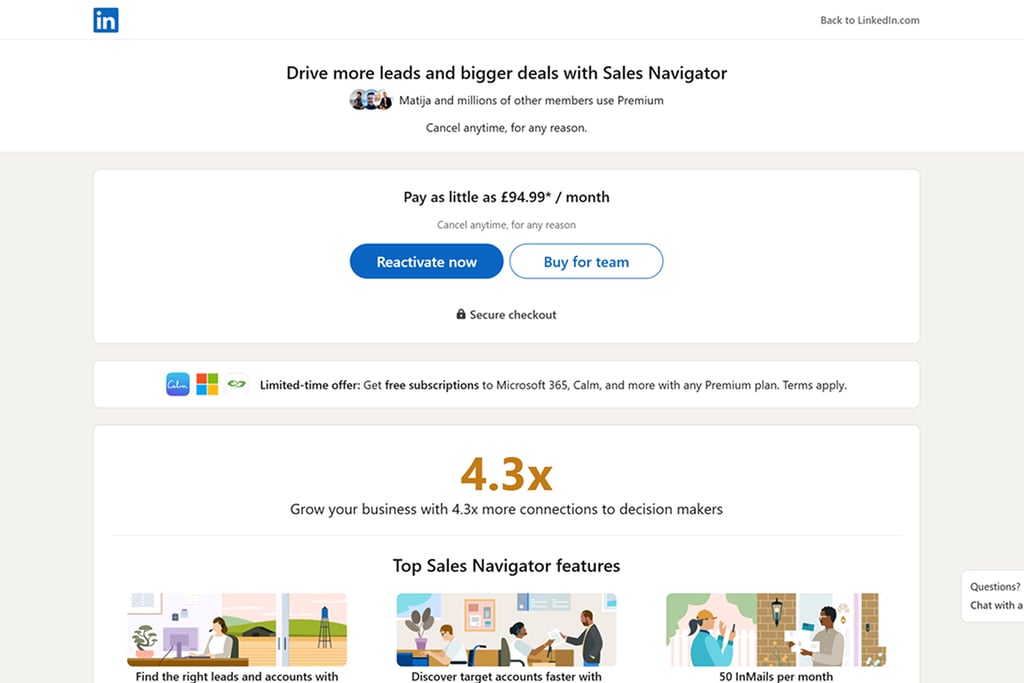
Task: Click 'Discover target accounts faster with' caption
Action: 506,676
